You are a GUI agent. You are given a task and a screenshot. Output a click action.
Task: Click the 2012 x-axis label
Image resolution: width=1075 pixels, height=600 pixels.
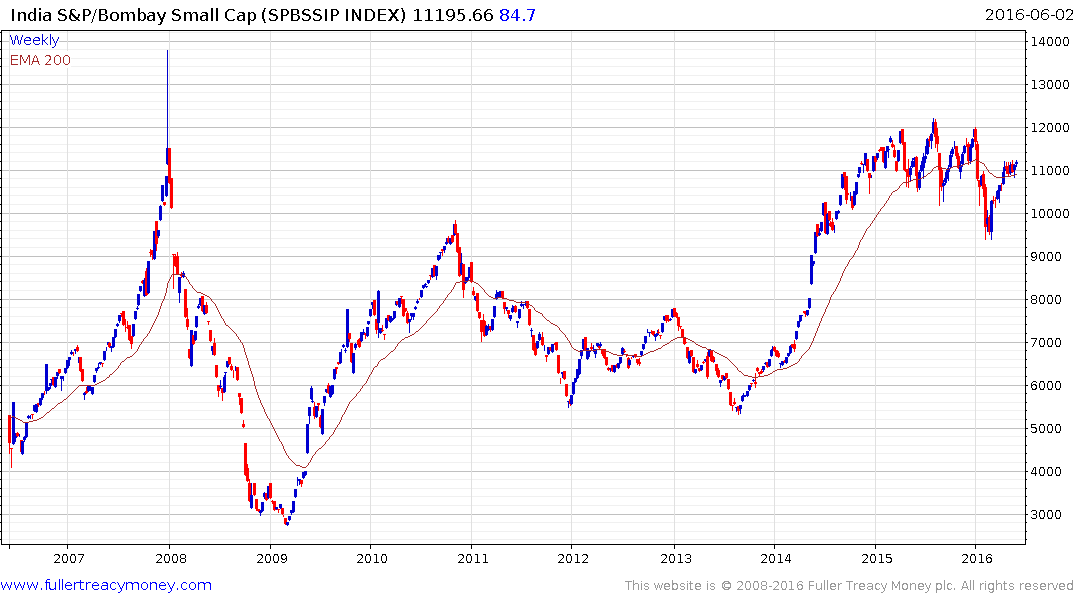(x=573, y=558)
